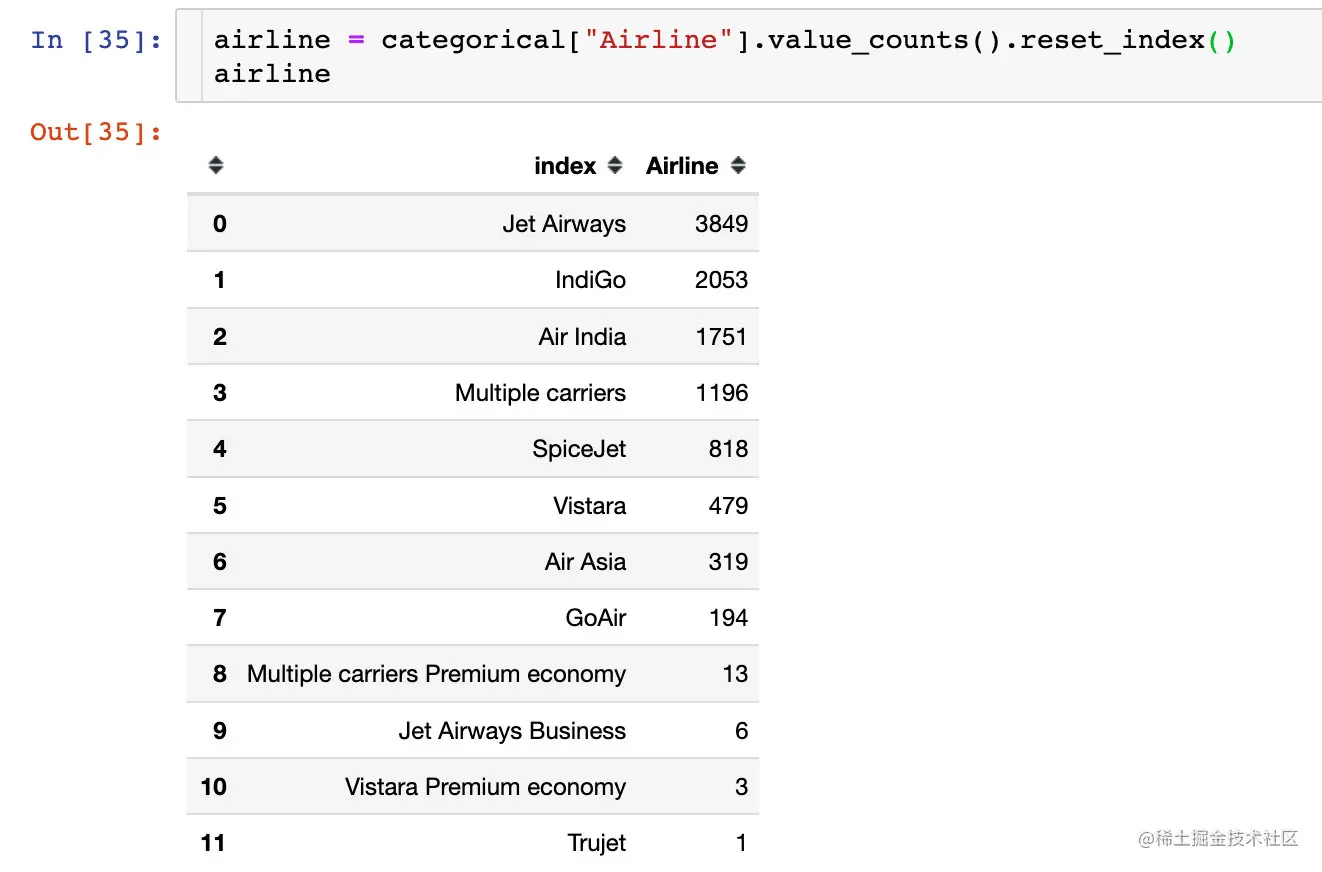This screenshot has width=1322, height=872.
Task: Click row index 7
Action: coord(220,618)
